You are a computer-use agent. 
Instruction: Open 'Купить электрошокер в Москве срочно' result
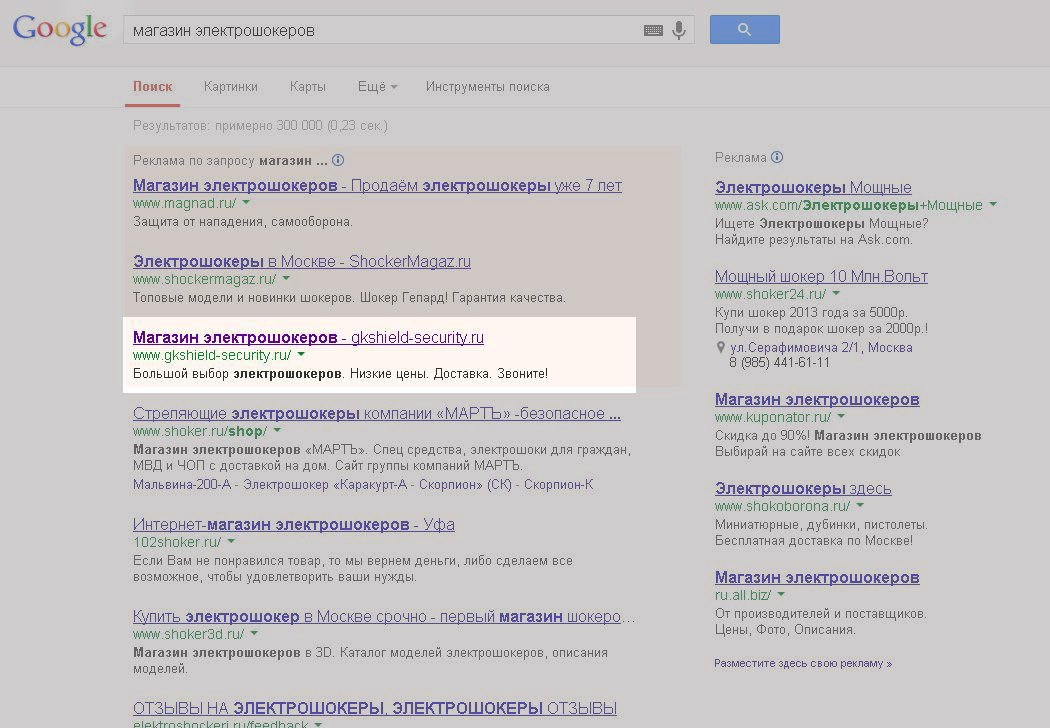tap(384, 616)
